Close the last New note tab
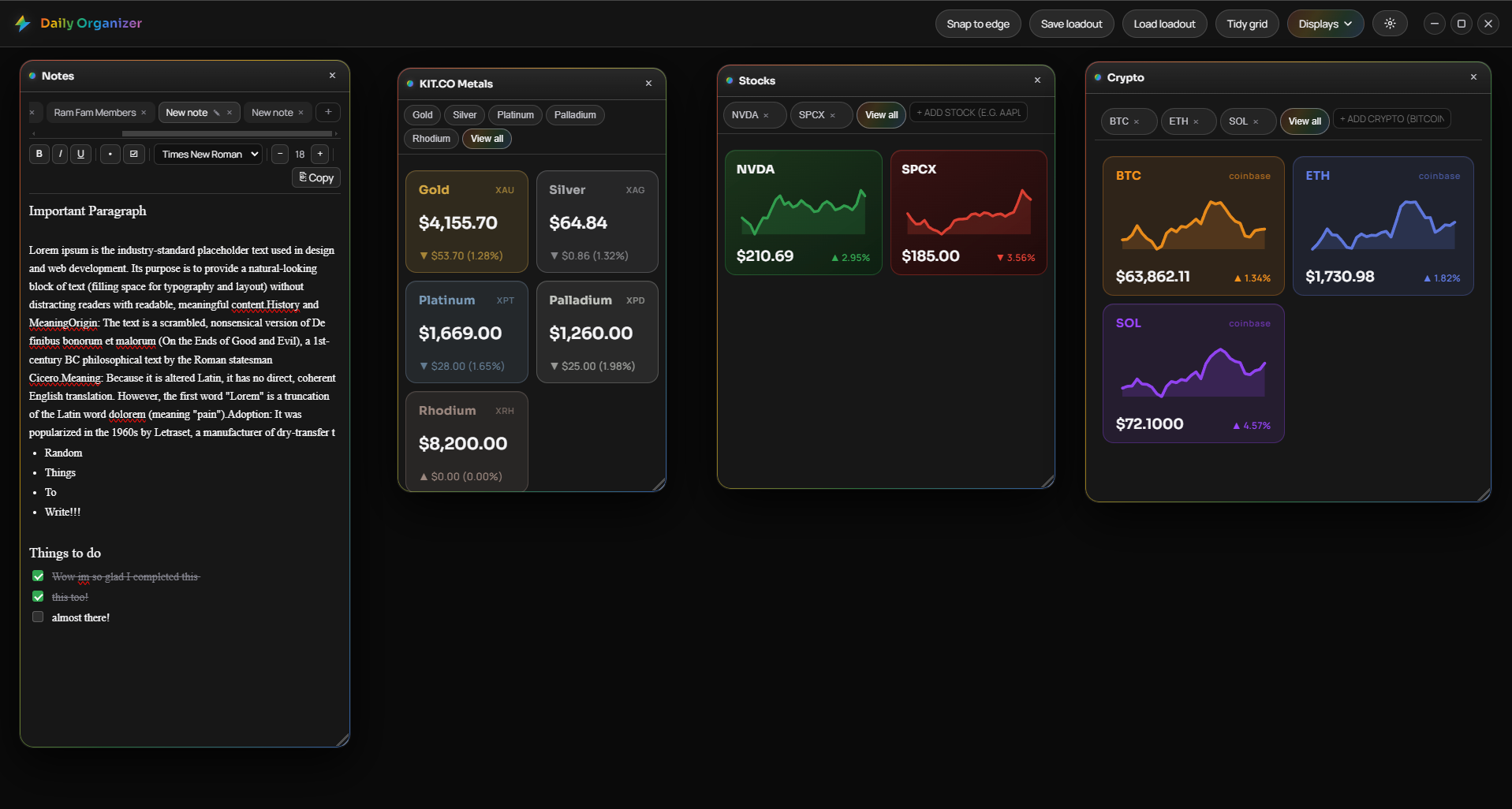This screenshot has width=1512, height=809. (x=301, y=113)
